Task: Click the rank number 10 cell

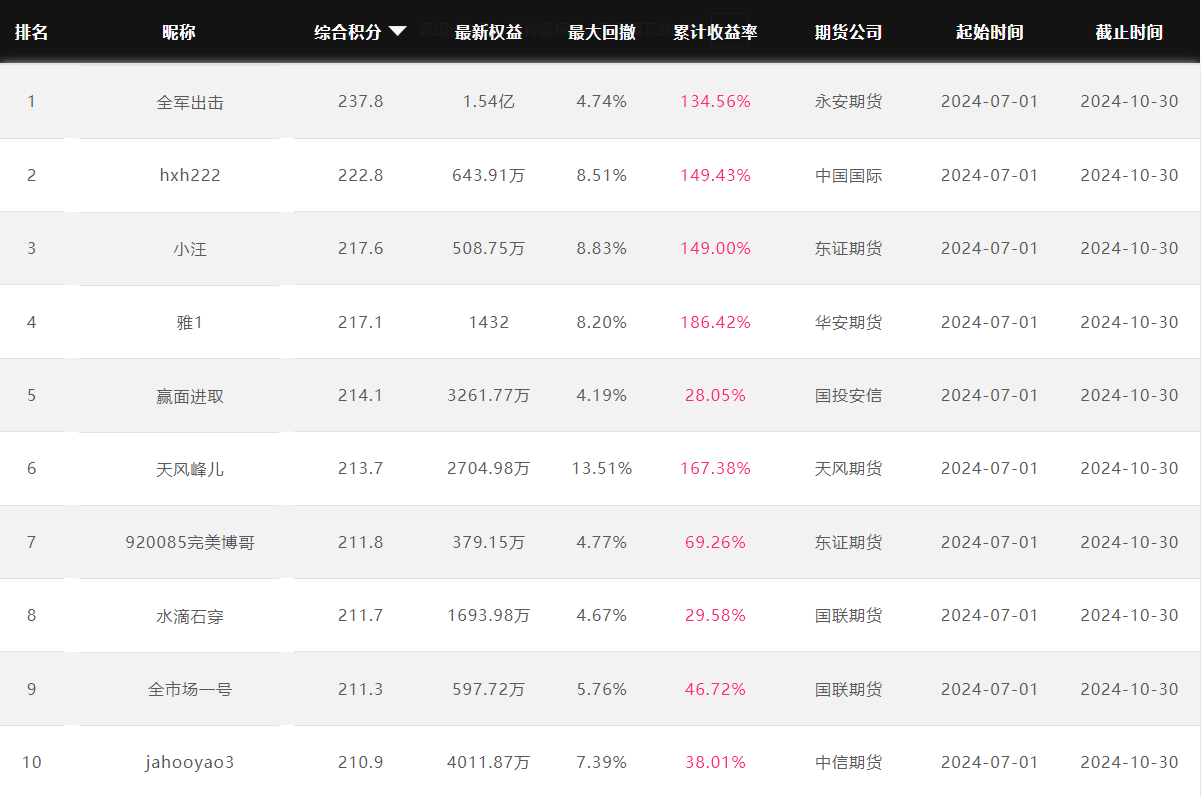Action: [x=31, y=762]
